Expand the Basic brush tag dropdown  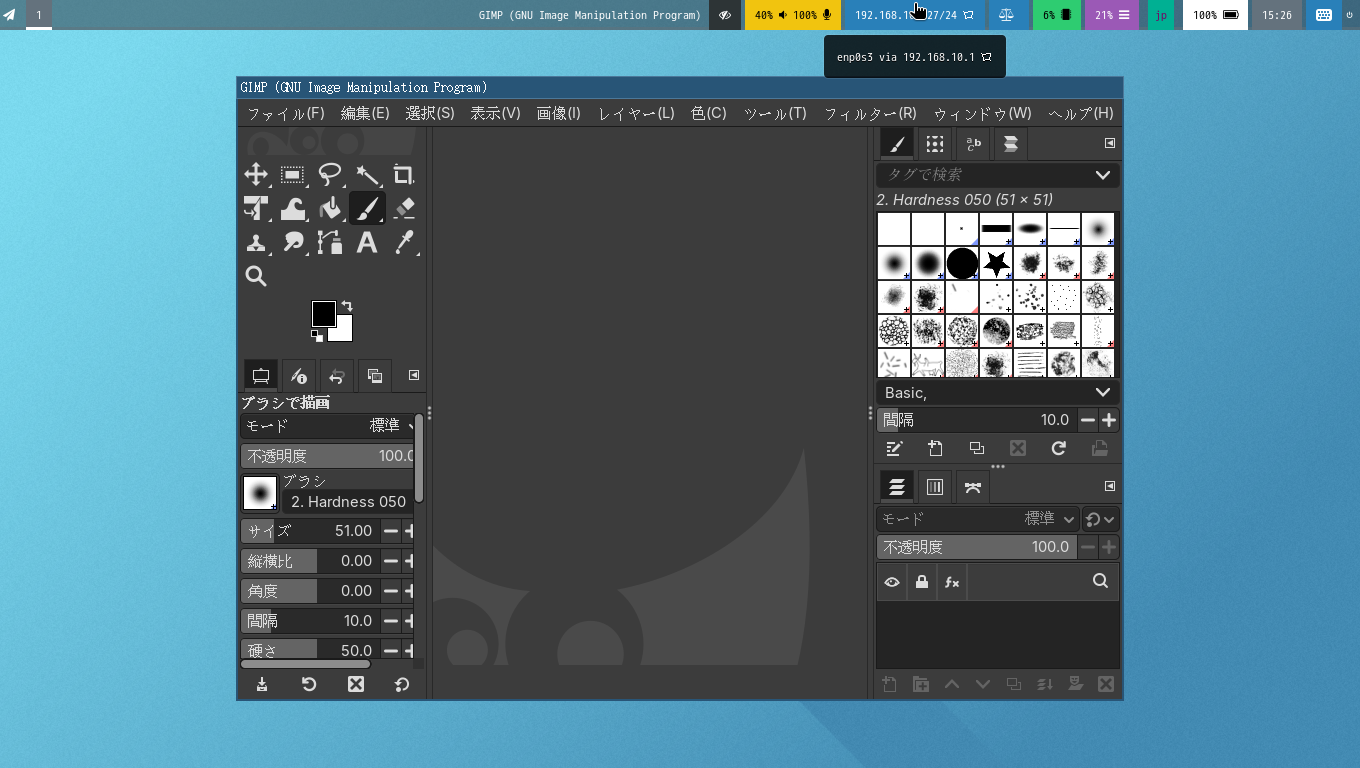click(1102, 393)
